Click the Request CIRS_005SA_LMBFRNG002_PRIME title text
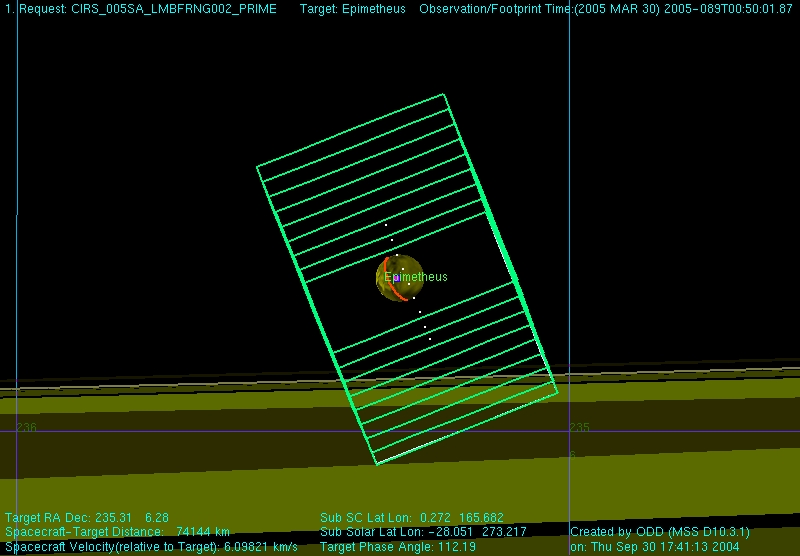This screenshot has width=800, height=556. pyautogui.click(x=141, y=9)
